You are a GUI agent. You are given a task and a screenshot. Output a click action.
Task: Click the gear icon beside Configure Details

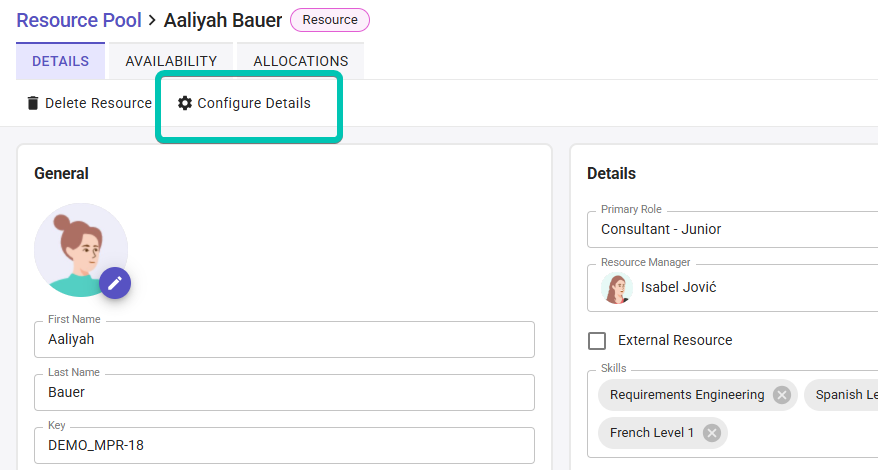[x=185, y=103]
